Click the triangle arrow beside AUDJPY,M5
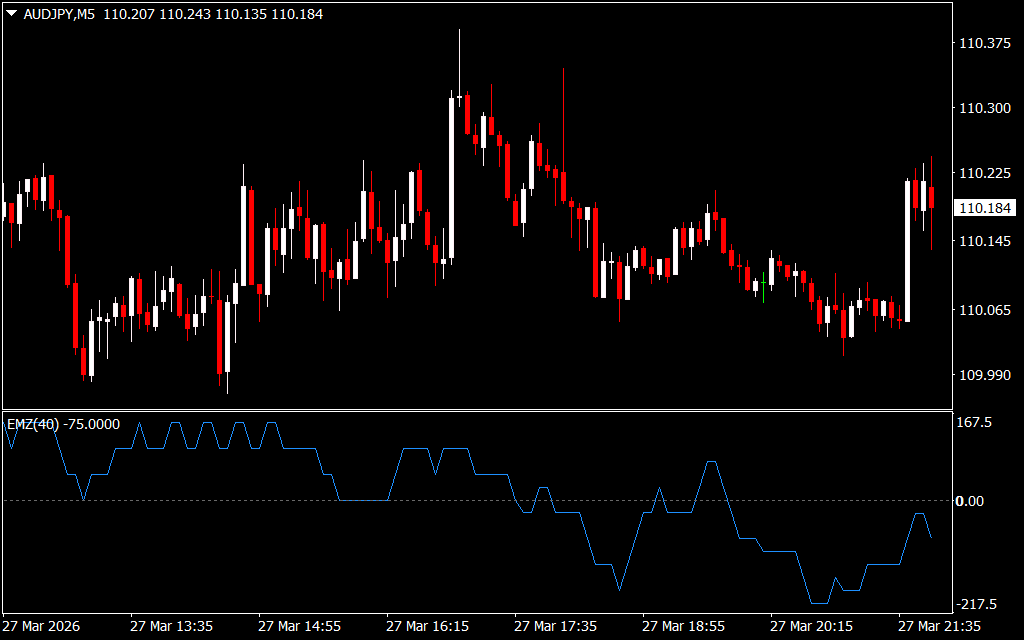This screenshot has width=1024, height=640. click(x=11, y=15)
